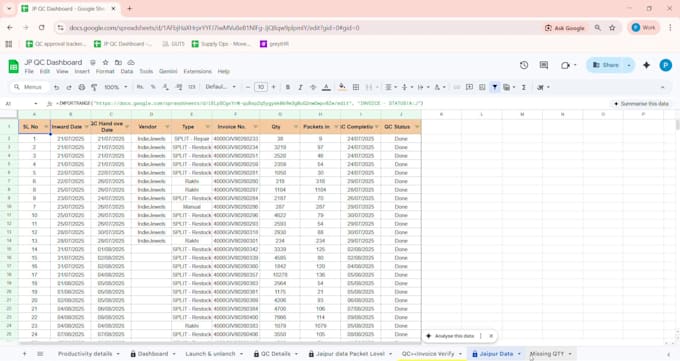The height and width of the screenshot is (361, 680).
Task: Toggle italic formatting
Action: 300,87
